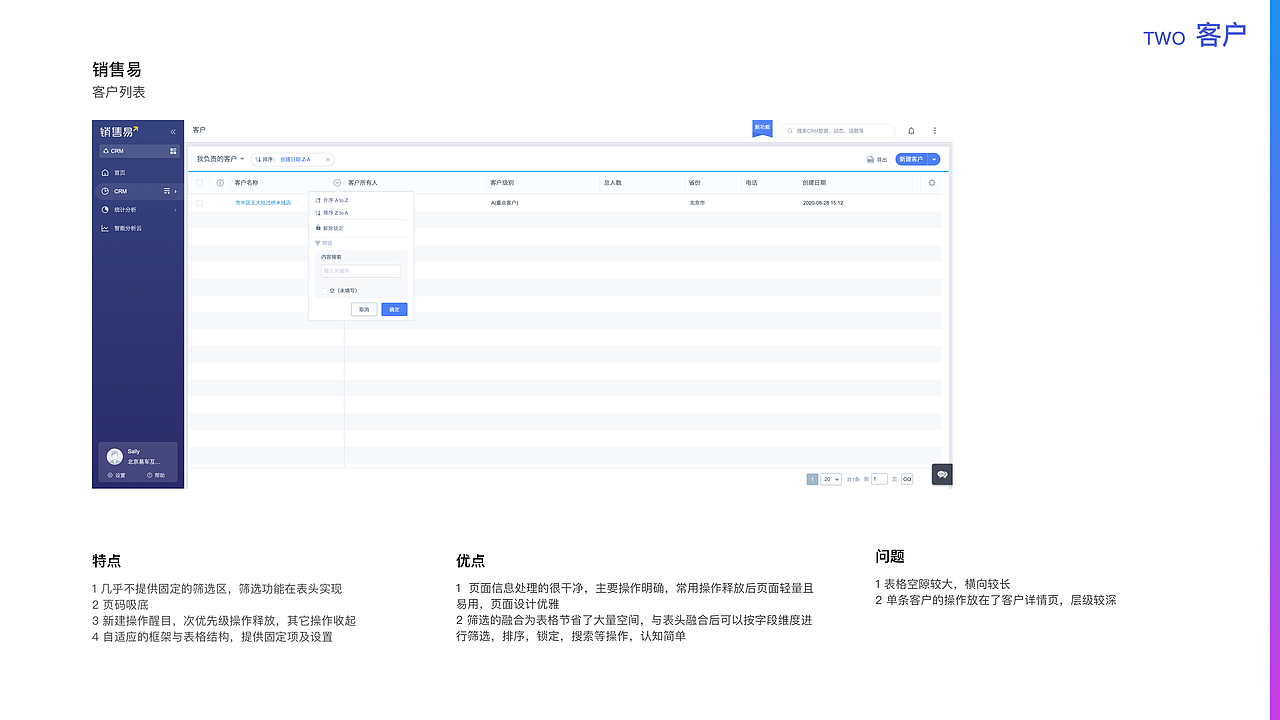Expand 统计分析 submenu arrow
The image size is (1280, 720).
point(175,210)
